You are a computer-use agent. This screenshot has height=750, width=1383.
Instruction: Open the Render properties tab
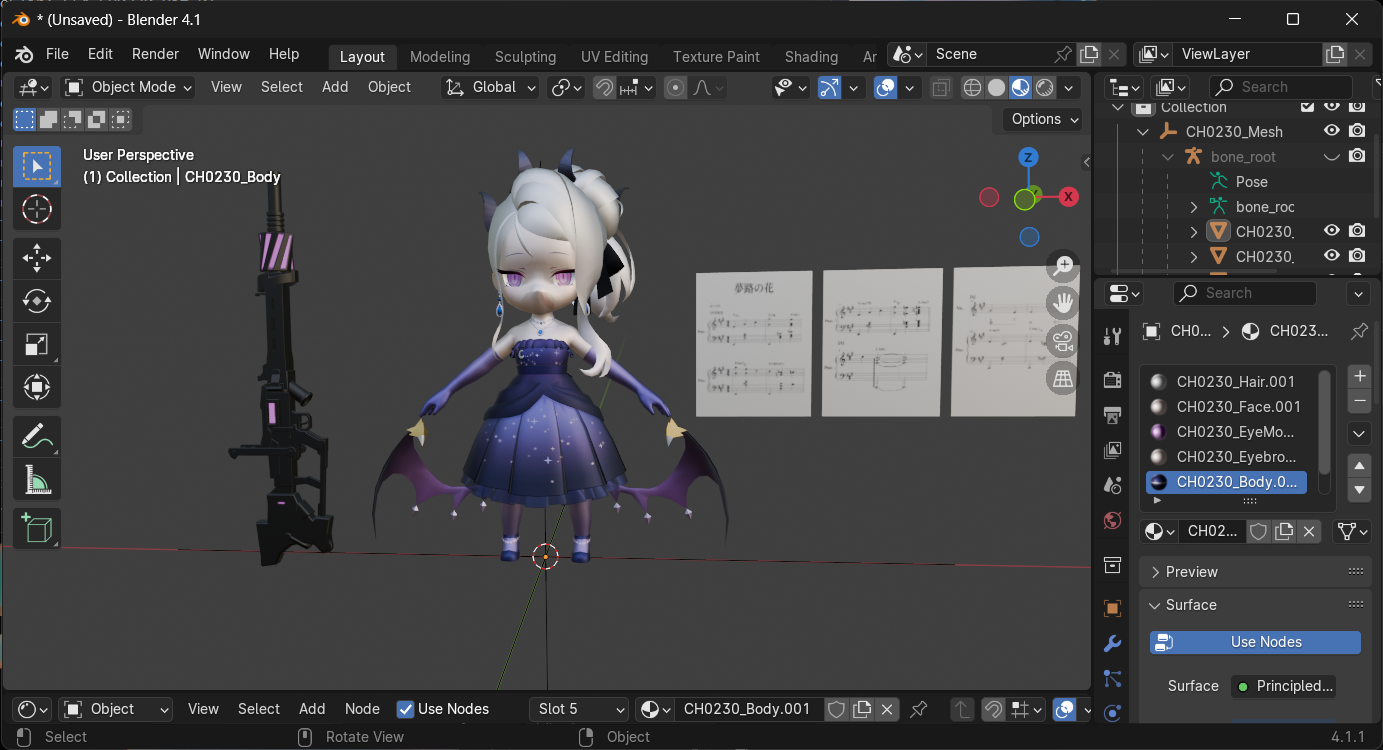[x=1112, y=380]
